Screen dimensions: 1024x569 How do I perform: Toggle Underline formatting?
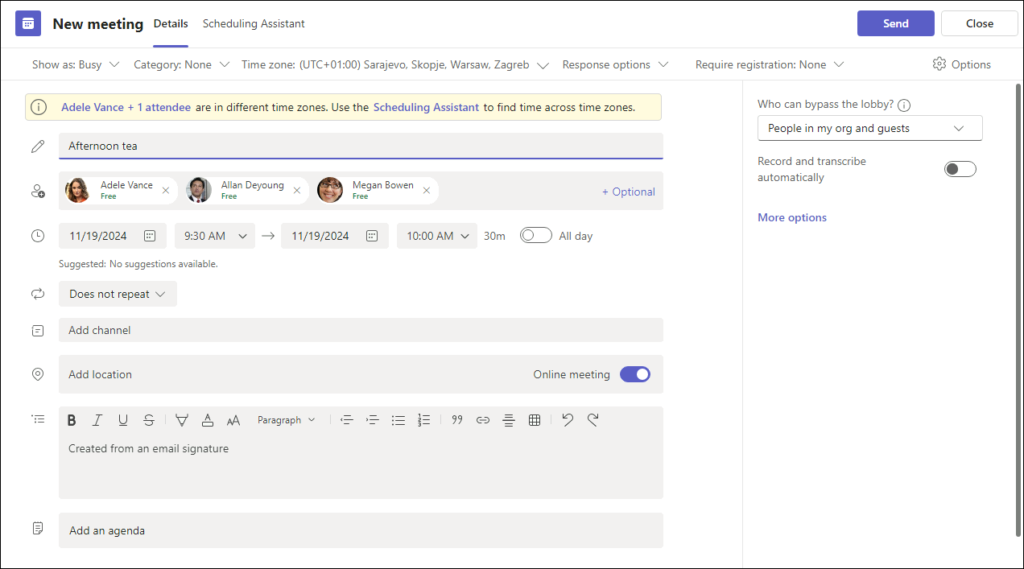pyautogui.click(x=123, y=420)
